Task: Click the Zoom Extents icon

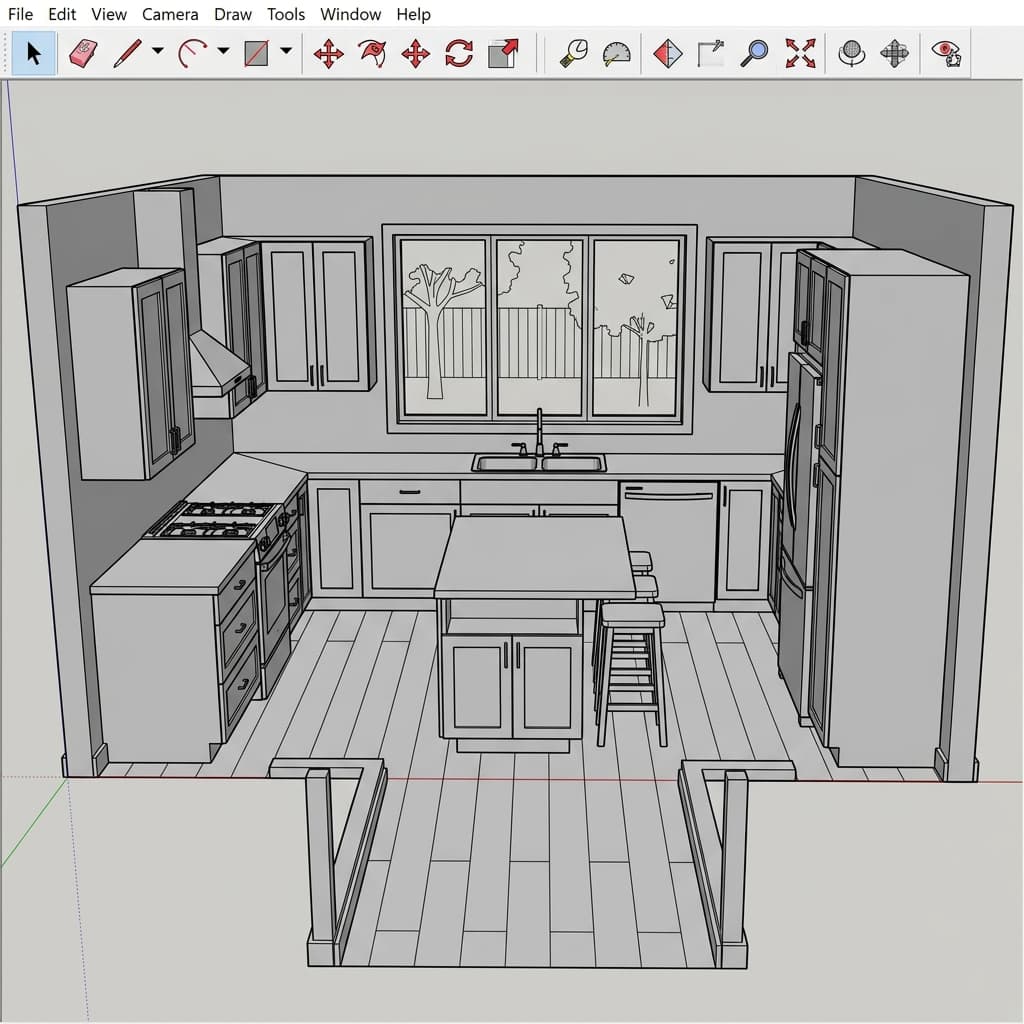Action: pos(800,53)
